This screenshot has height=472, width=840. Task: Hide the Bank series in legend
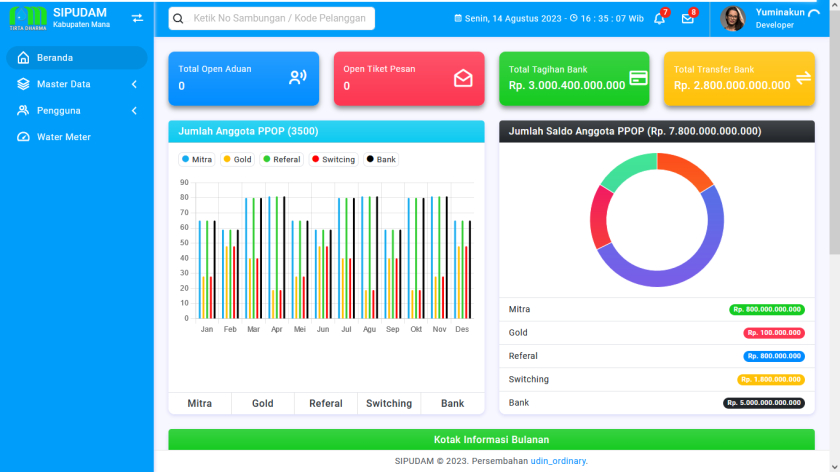tap(381, 159)
